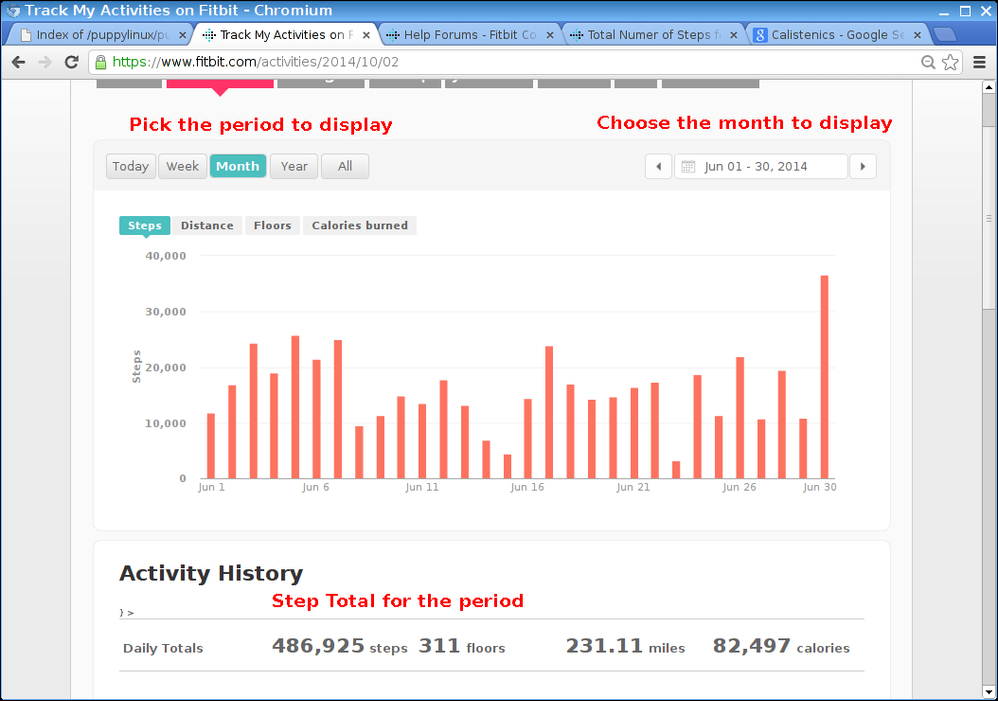The image size is (998, 701).
Task: Click the shortest bar for Jun 23
Action: click(676, 470)
